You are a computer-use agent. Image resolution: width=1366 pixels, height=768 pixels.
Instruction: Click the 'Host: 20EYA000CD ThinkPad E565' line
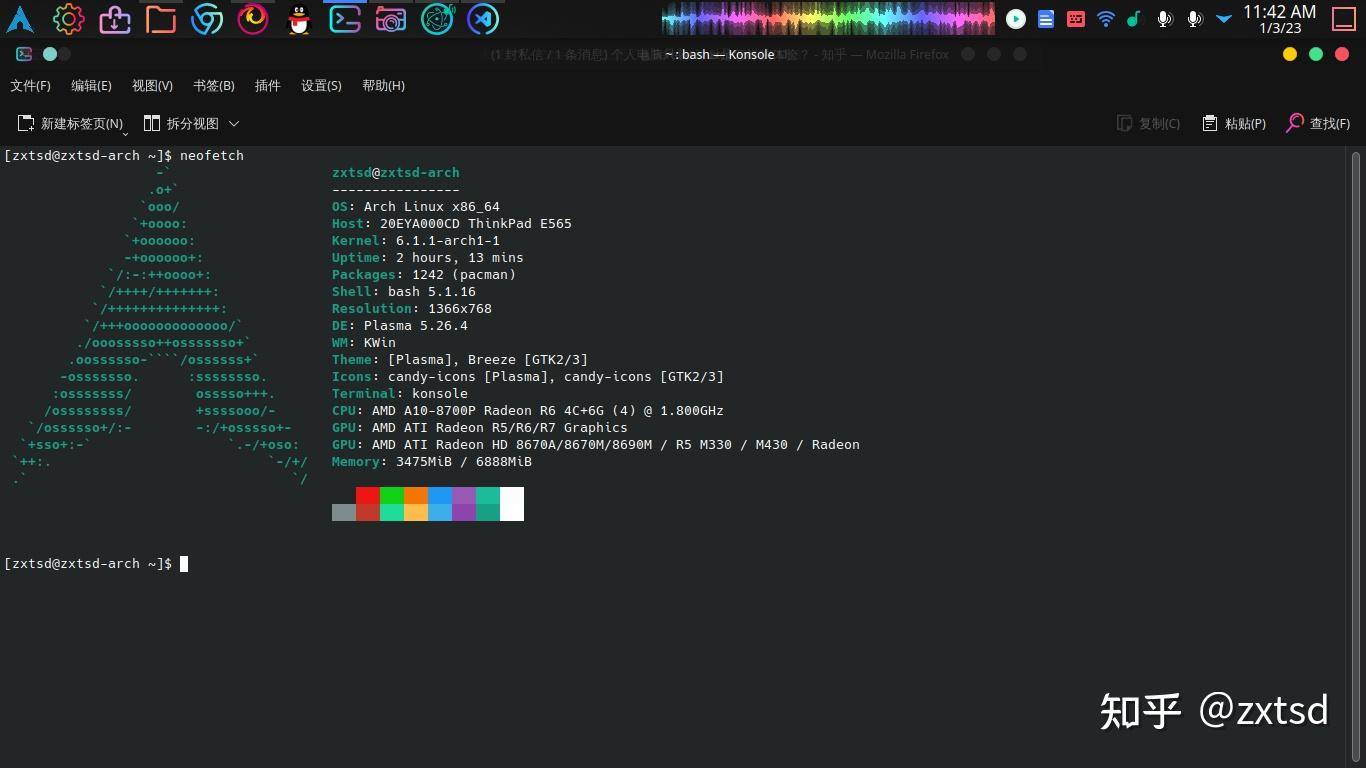pyautogui.click(x=452, y=224)
